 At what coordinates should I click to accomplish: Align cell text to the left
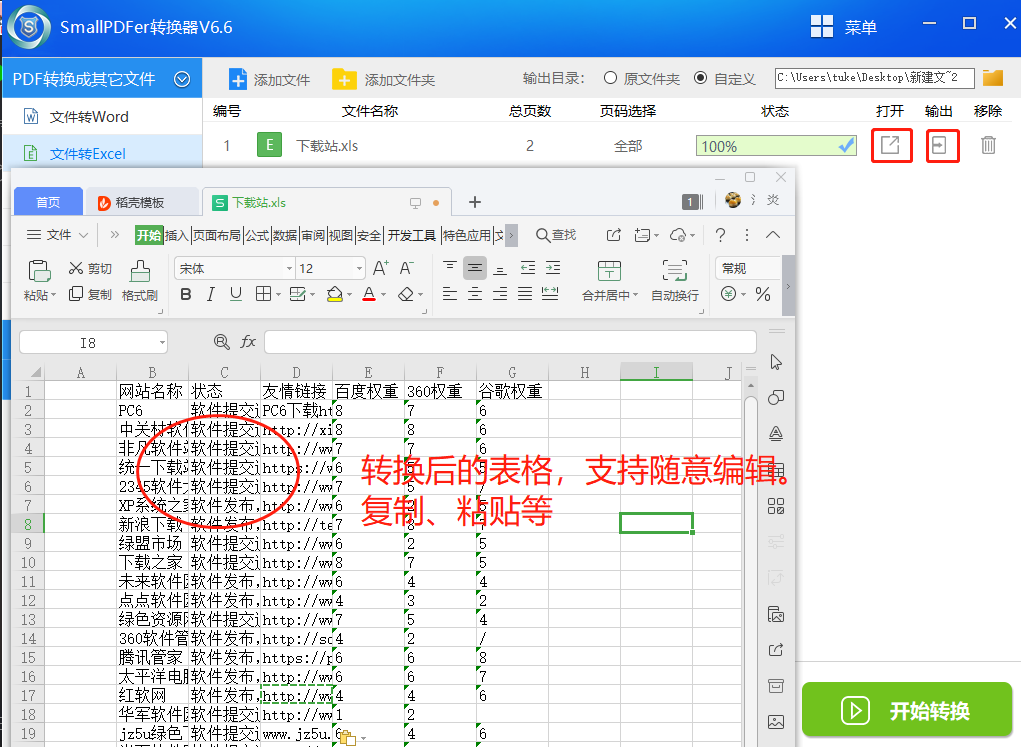pyautogui.click(x=449, y=294)
